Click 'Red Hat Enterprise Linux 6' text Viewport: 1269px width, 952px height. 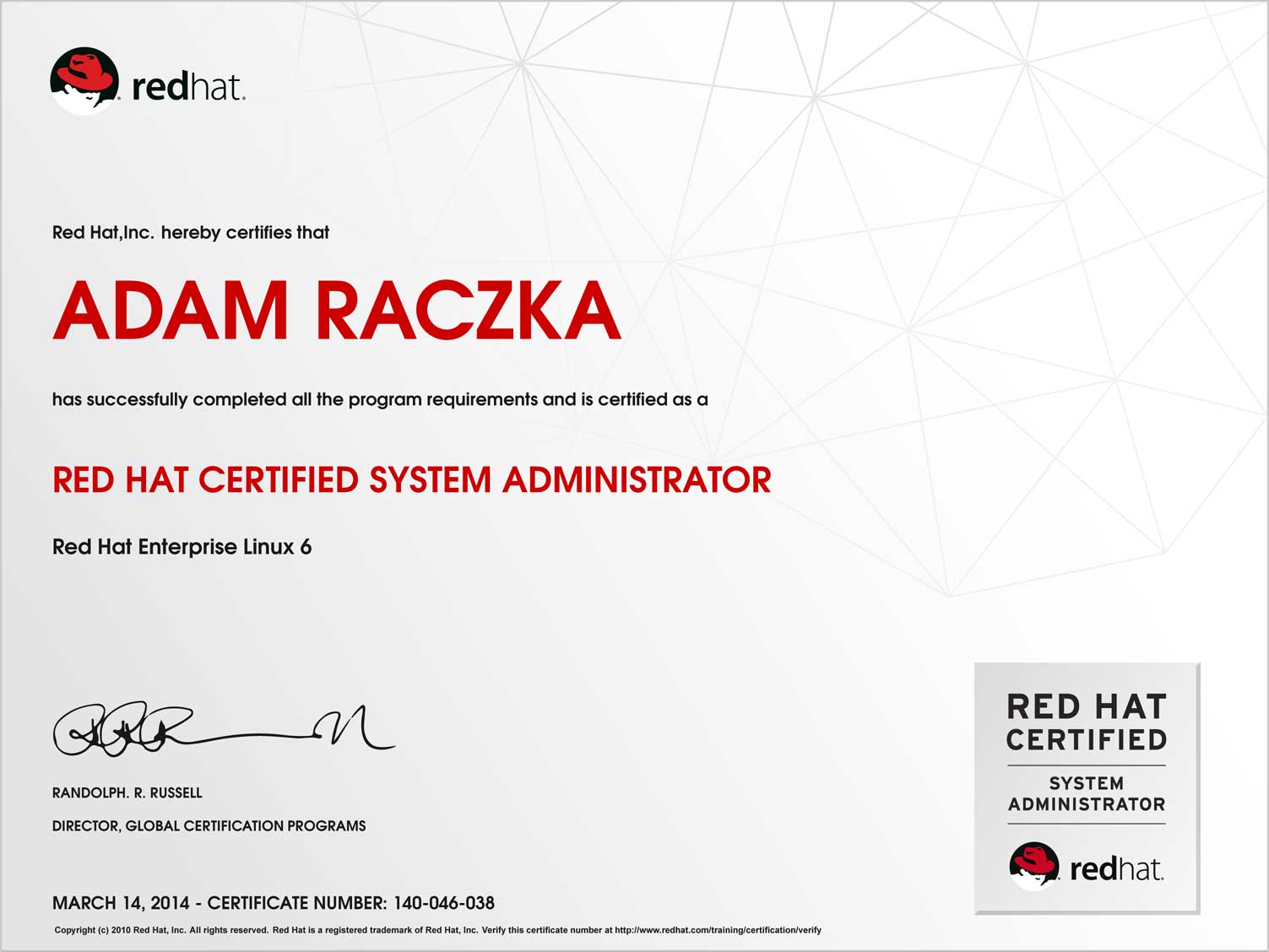[x=182, y=547]
